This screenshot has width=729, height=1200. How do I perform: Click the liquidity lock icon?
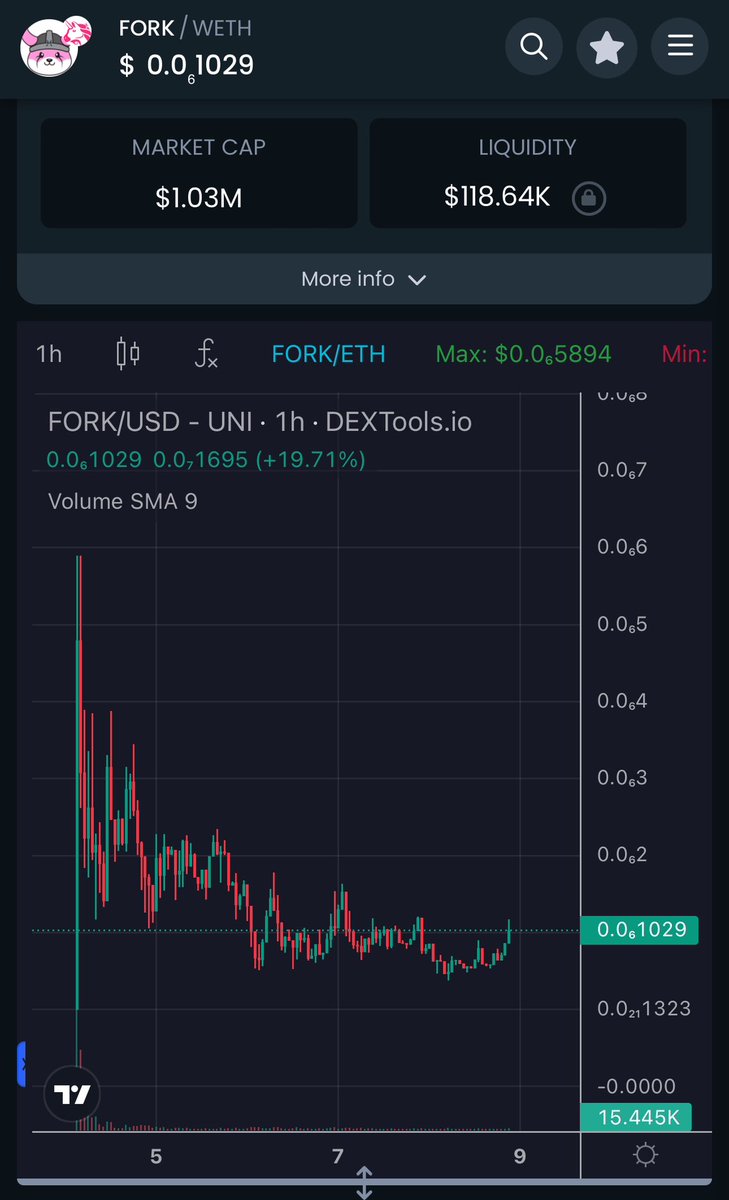[x=588, y=198]
